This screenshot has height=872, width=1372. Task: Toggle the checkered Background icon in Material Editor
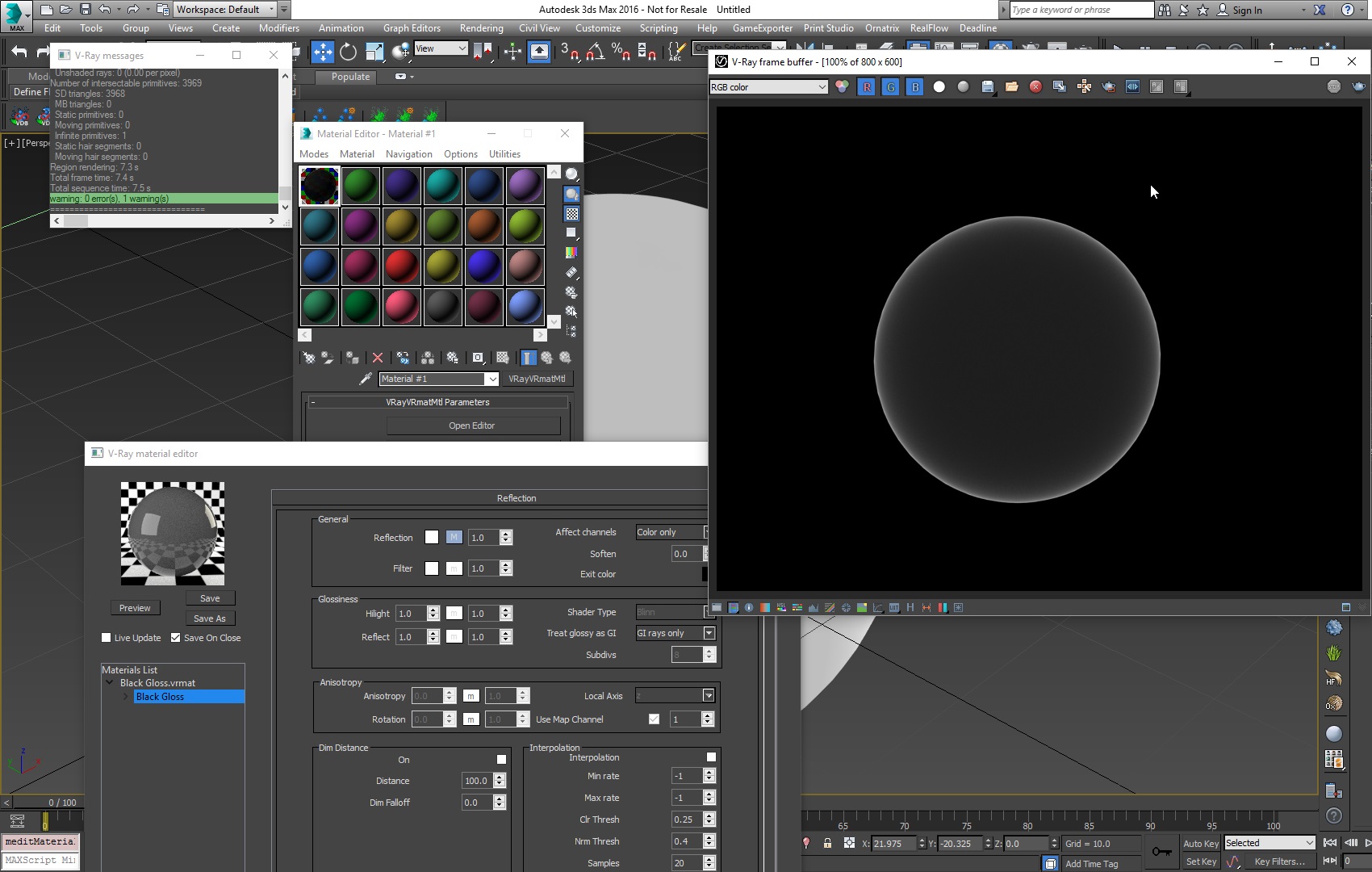[x=571, y=214]
